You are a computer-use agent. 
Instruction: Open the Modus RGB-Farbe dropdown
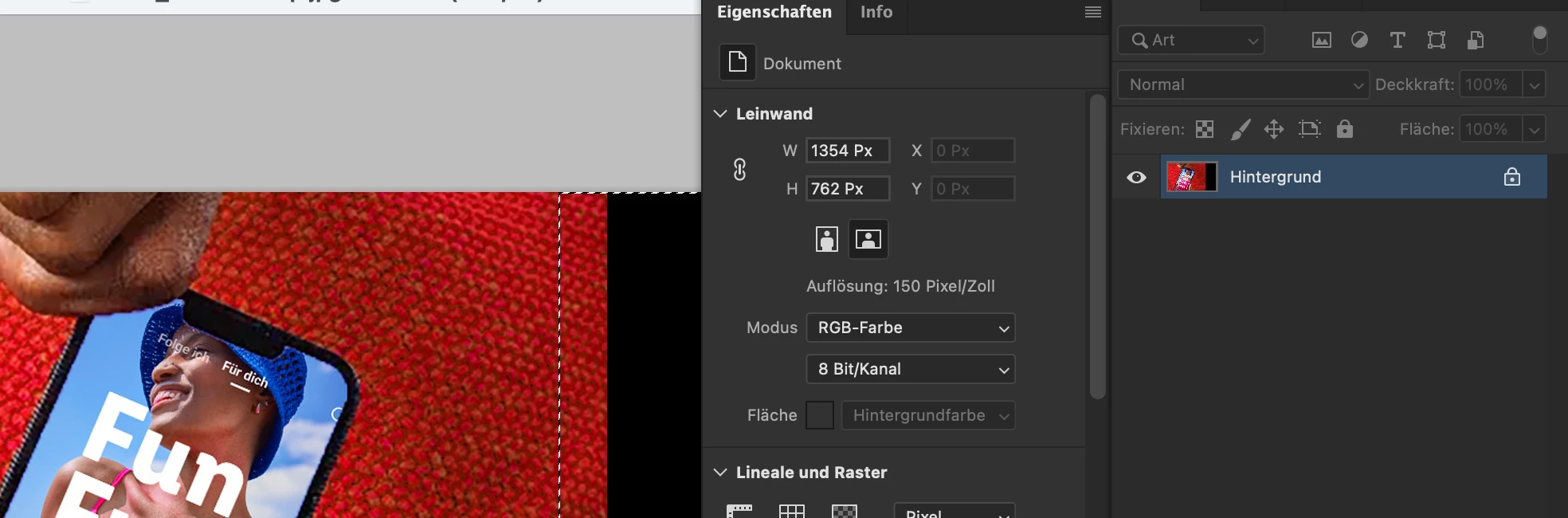point(911,328)
